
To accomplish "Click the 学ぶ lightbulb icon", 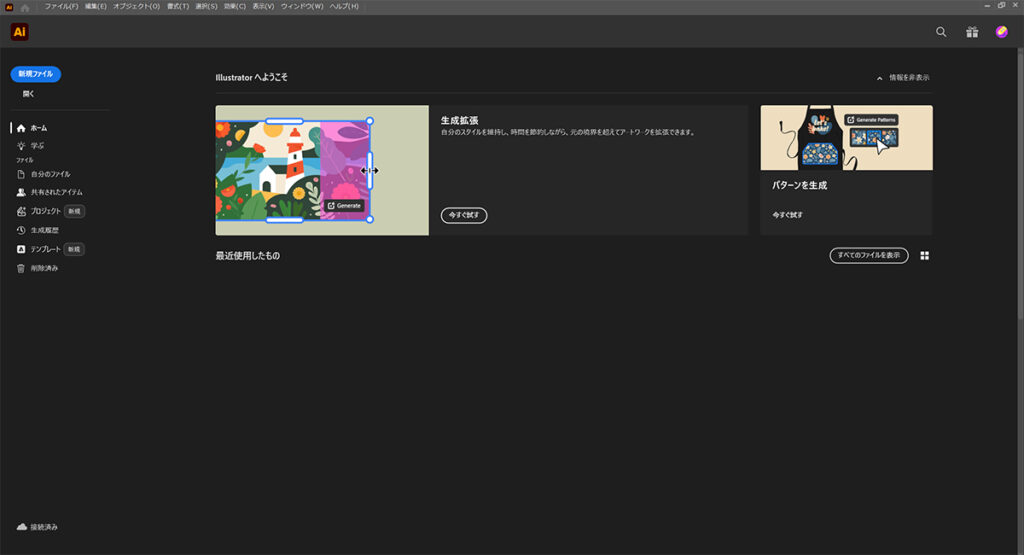I will pyautogui.click(x=21, y=146).
